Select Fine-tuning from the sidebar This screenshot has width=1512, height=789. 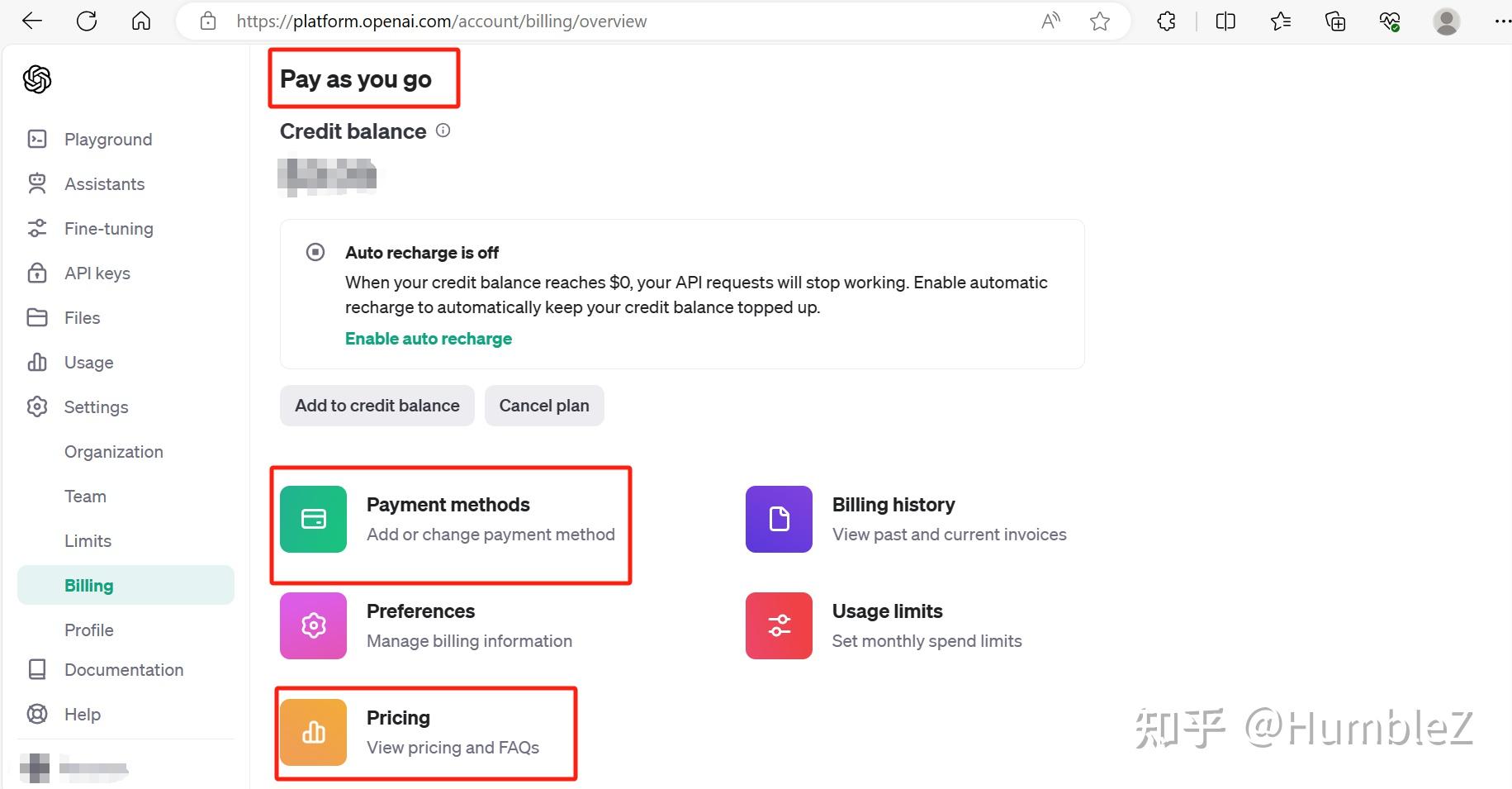coord(108,229)
